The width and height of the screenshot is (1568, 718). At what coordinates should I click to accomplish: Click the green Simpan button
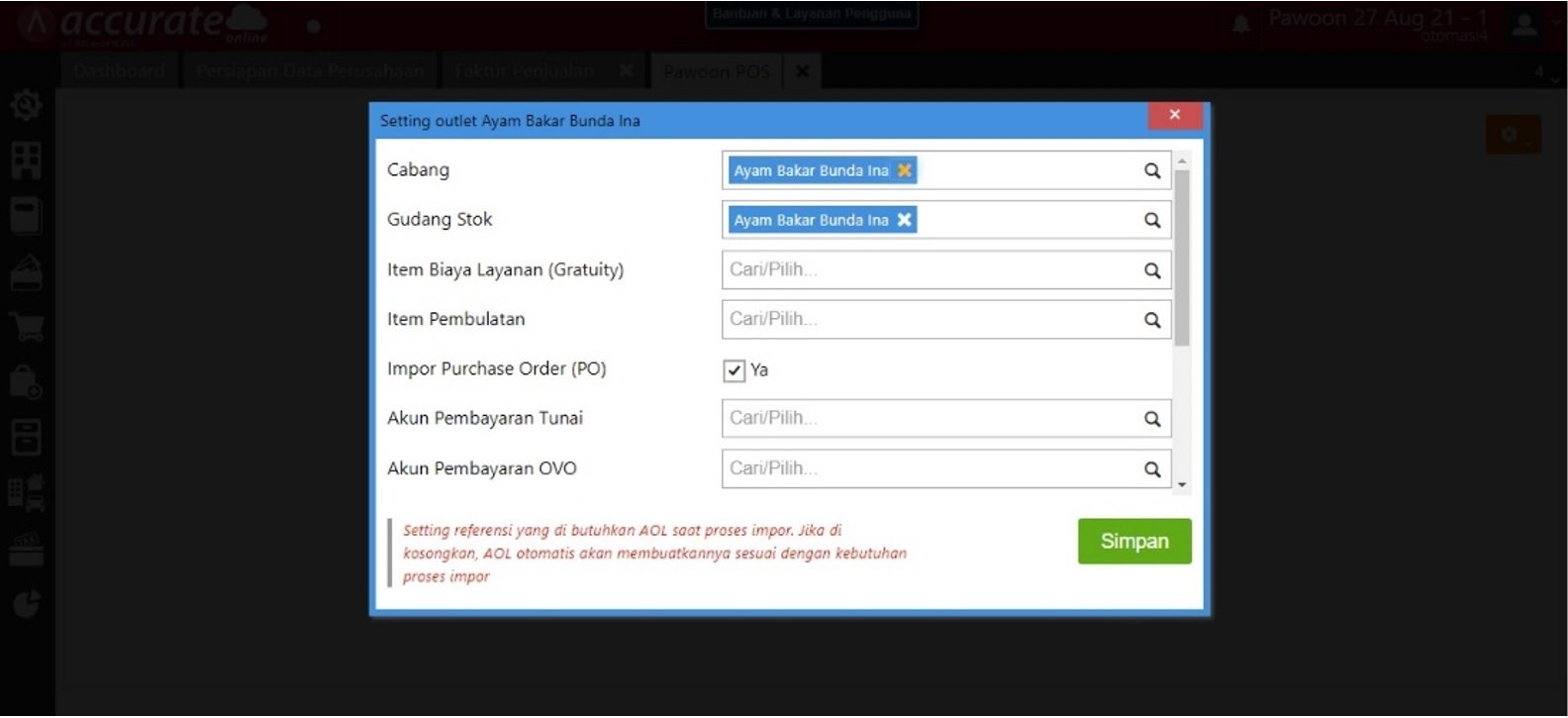pos(1133,541)
